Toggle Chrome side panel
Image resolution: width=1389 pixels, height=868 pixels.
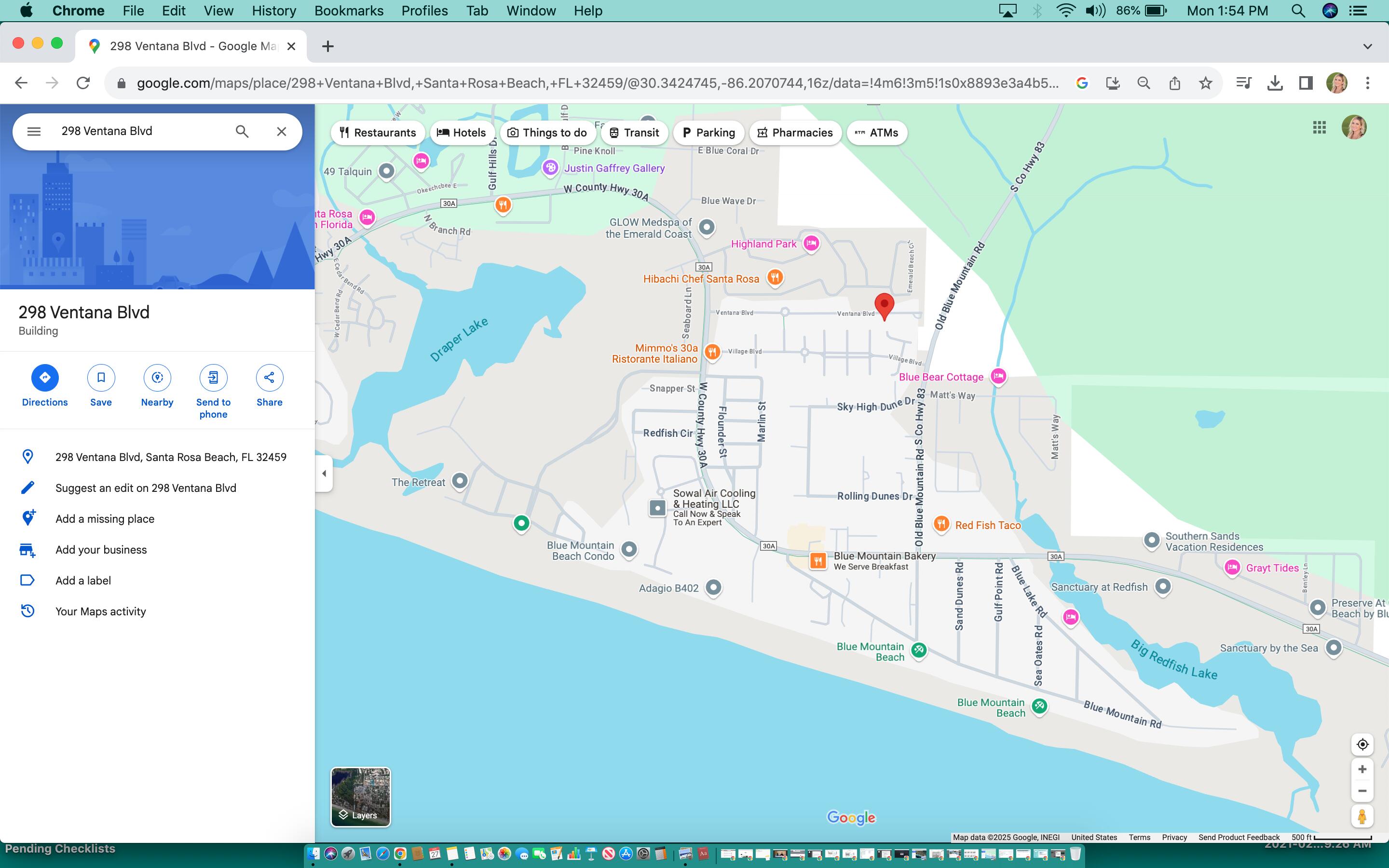coord(1306,83)
